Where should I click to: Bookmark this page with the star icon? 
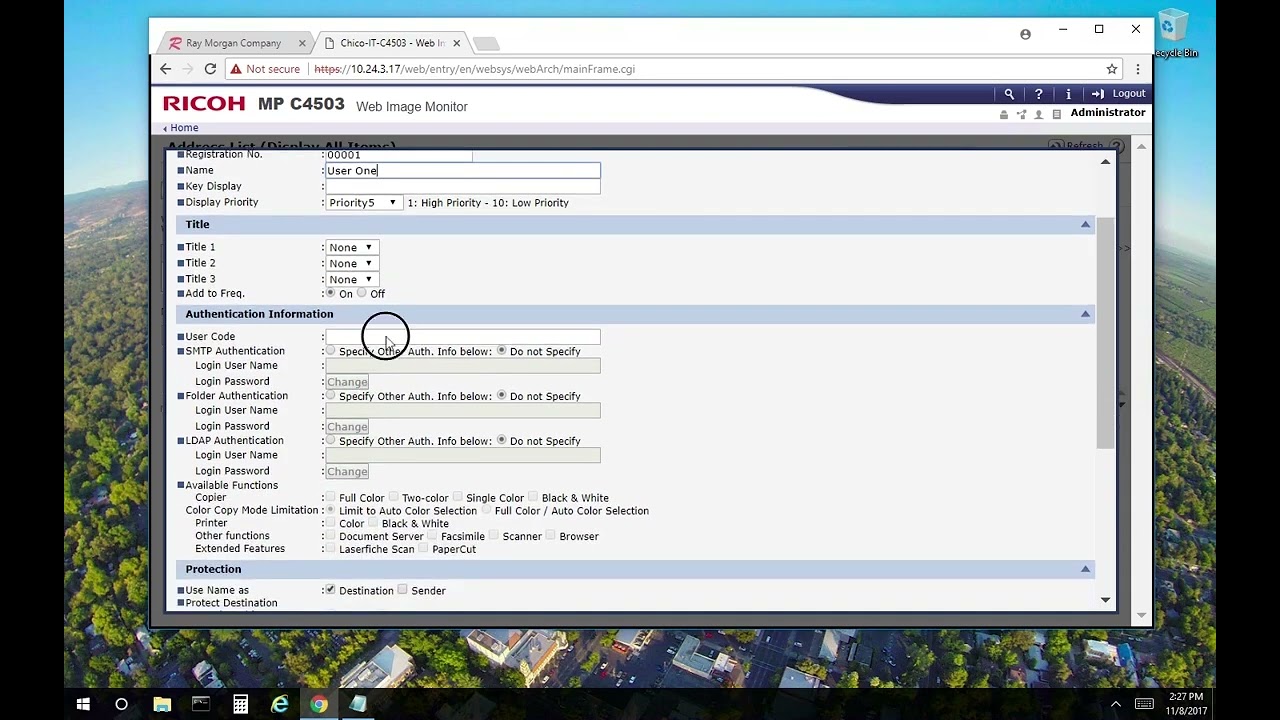click(x=1111, y=69)
